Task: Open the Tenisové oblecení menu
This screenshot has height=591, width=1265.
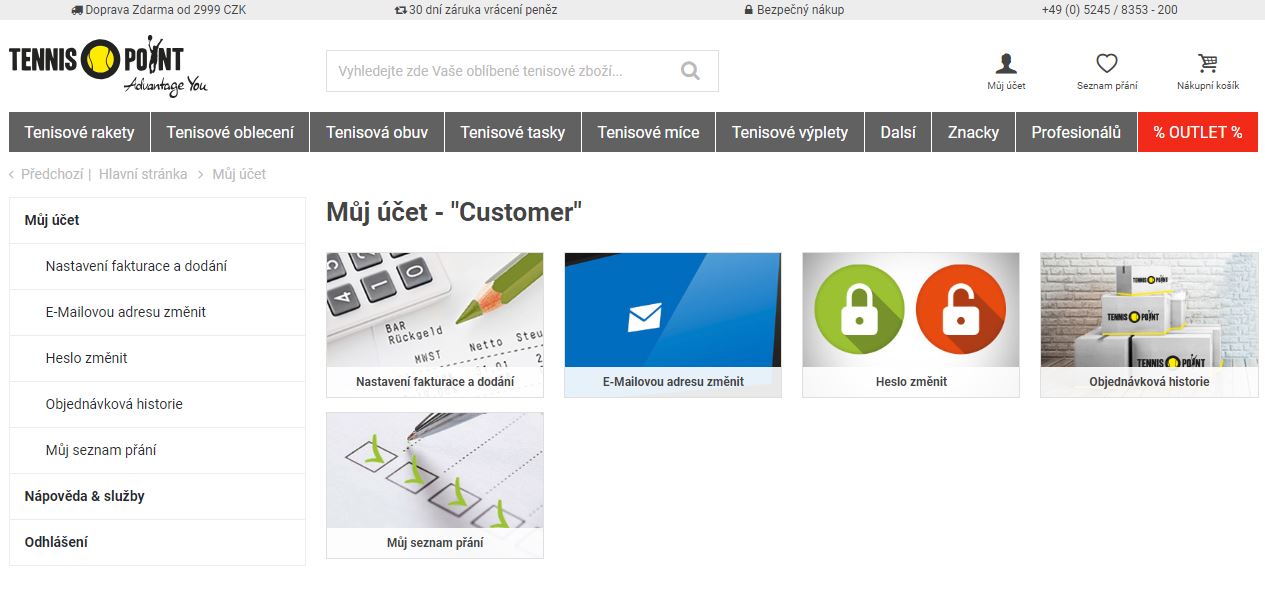Action: [x=230, y=132]
